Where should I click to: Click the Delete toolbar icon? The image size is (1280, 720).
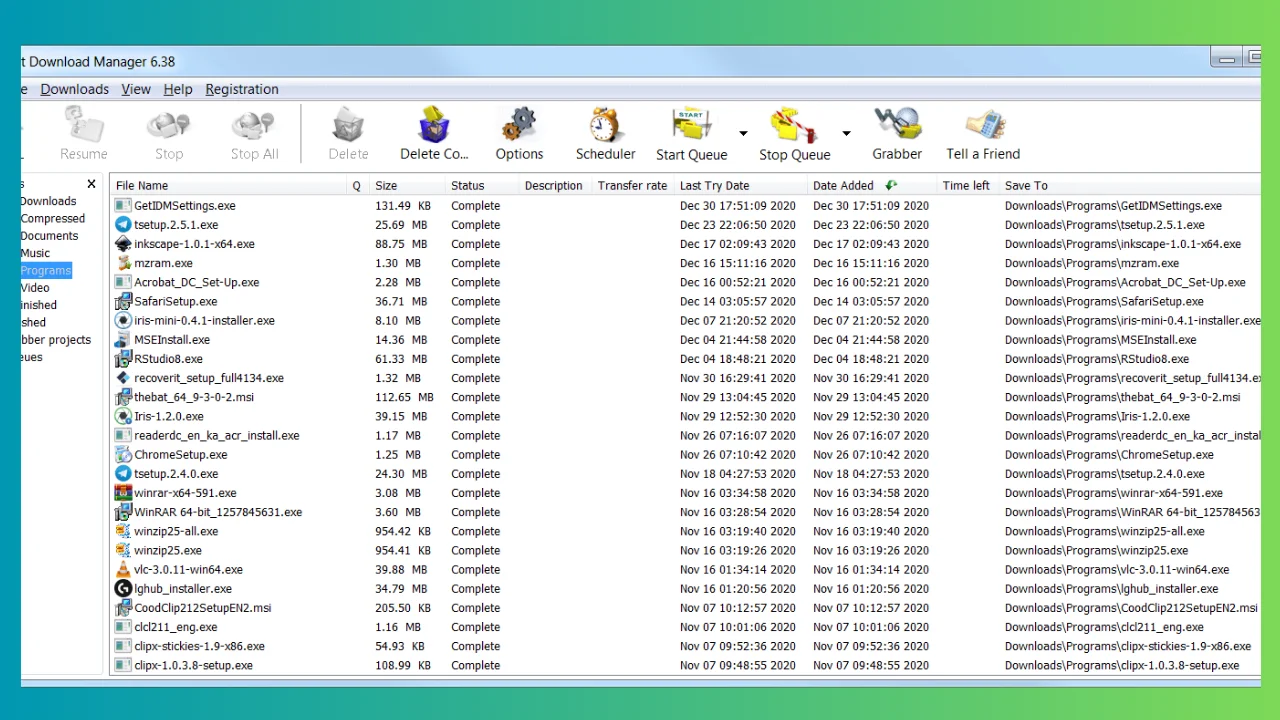pos(349,124)
